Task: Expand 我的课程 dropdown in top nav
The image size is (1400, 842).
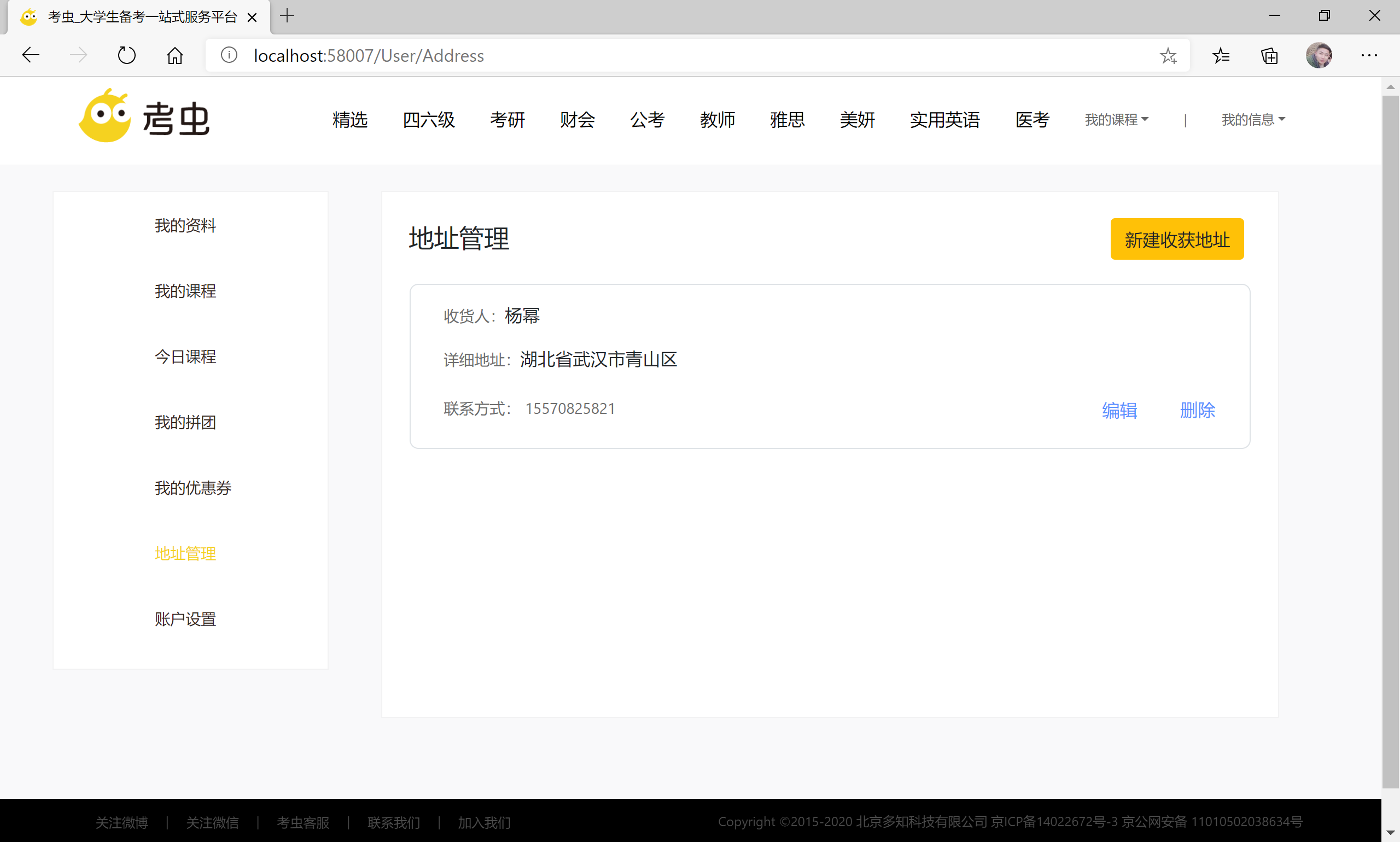Action: [1116, 120]
